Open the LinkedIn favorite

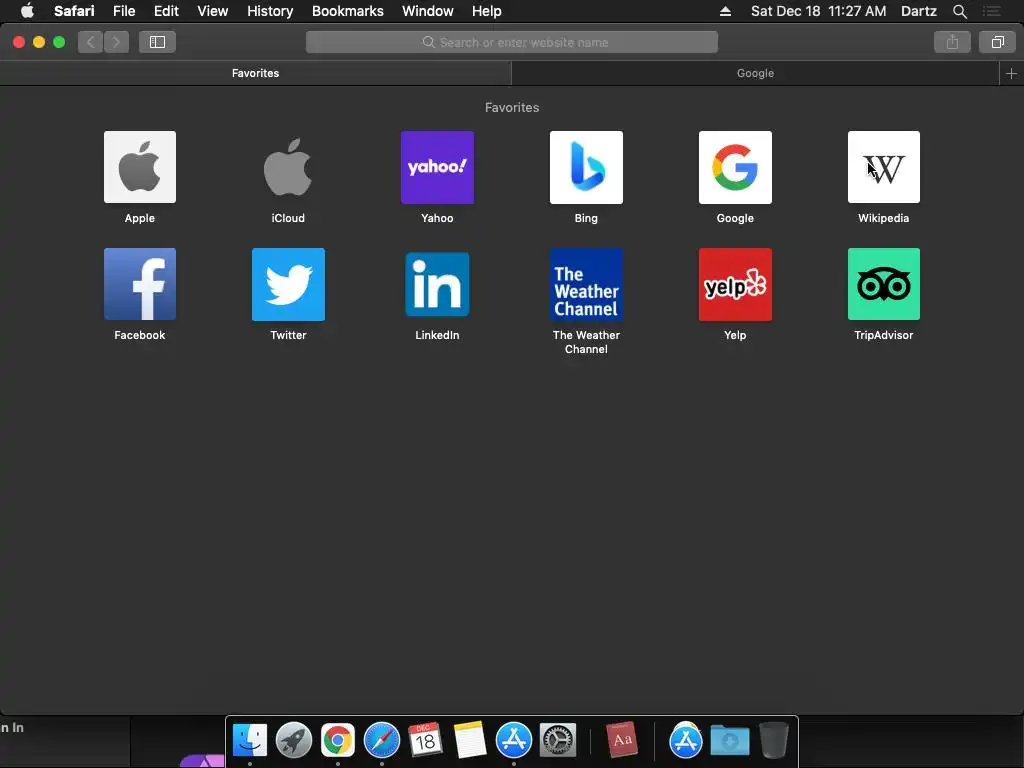tap(437, 284)
